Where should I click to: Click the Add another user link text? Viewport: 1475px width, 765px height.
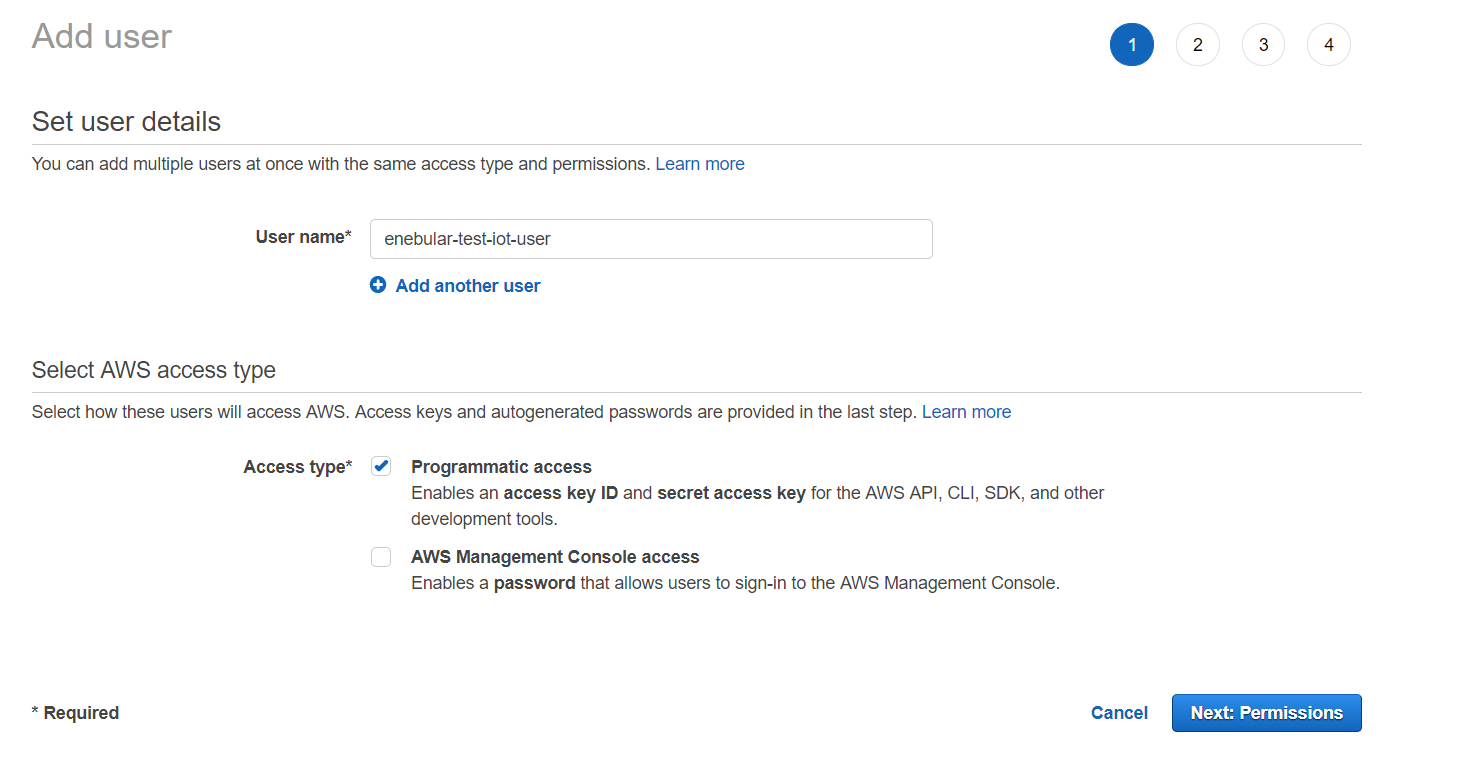pos(468,286)
